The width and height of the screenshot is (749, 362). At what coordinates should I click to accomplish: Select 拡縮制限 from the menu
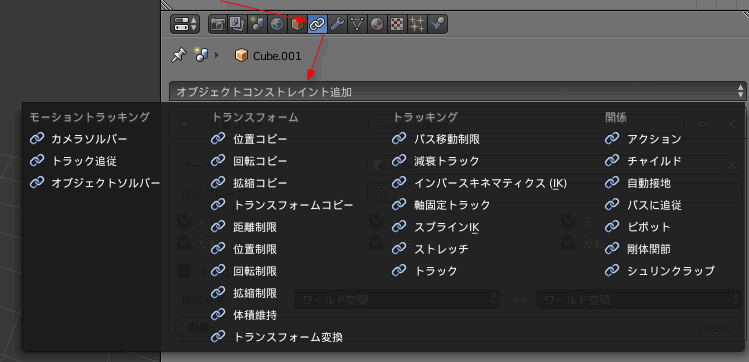244,293
